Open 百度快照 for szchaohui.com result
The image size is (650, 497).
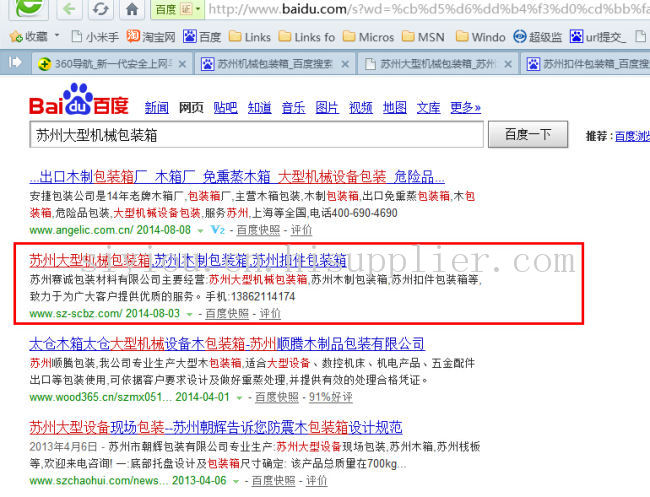tap(274, 481)
